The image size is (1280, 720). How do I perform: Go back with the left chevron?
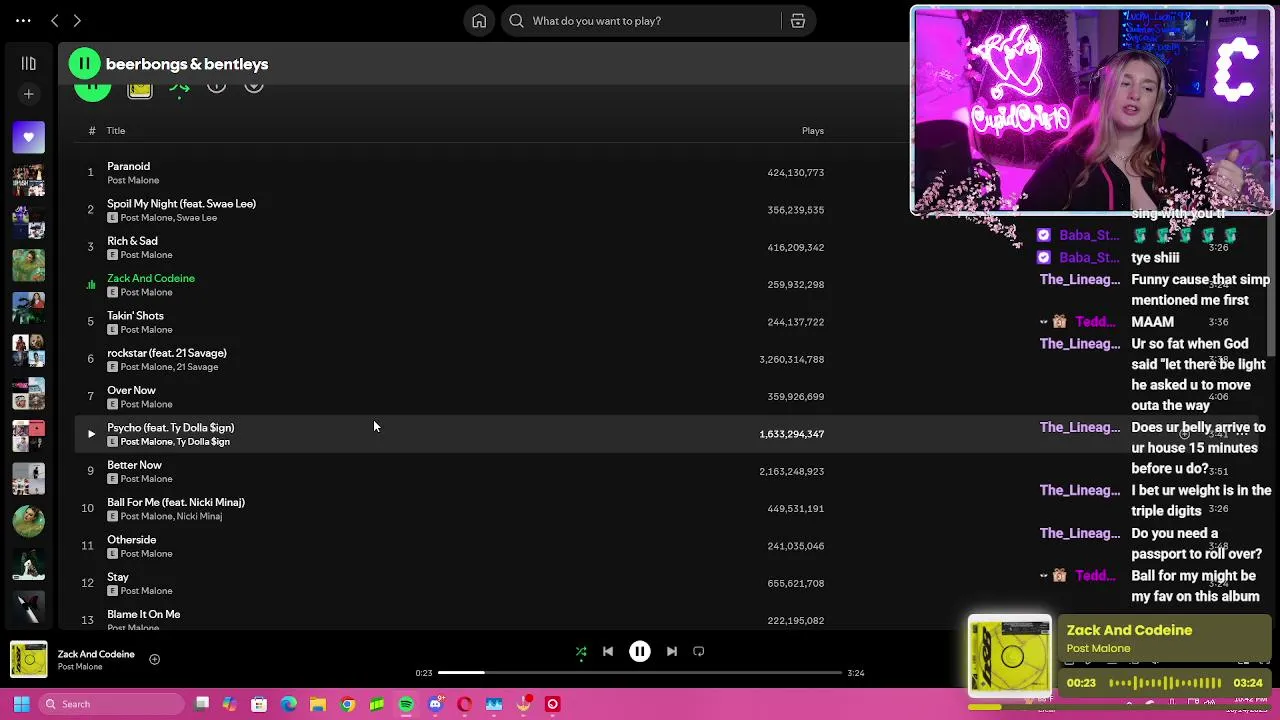[55, 20]
